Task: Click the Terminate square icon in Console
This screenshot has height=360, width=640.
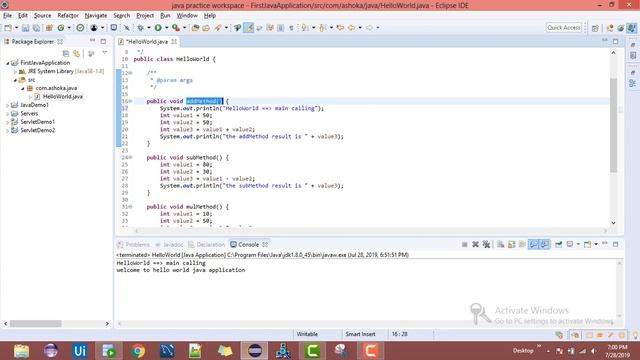Action: click(x=464, y=244)
